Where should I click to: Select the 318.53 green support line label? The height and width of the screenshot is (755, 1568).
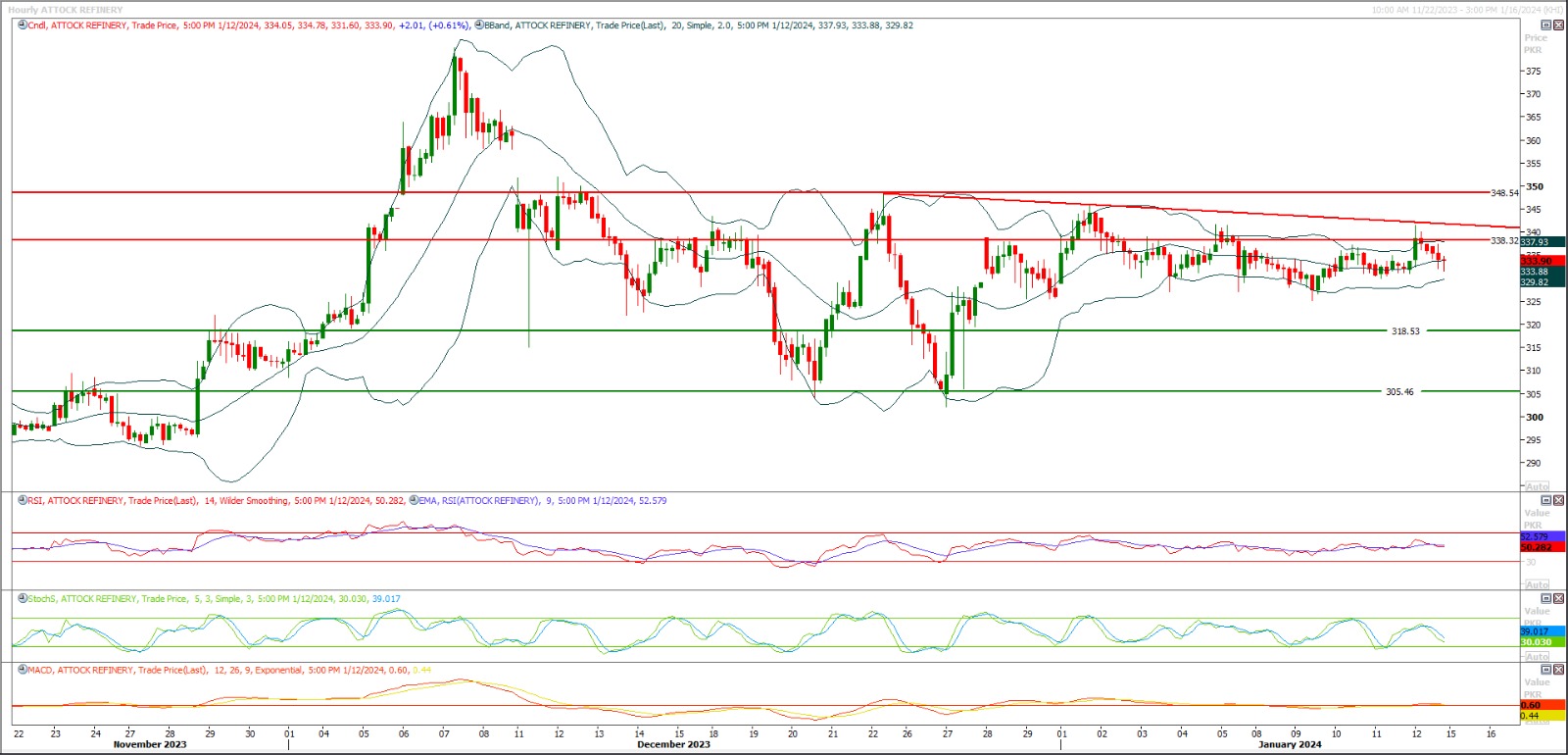coord(1405,331)
